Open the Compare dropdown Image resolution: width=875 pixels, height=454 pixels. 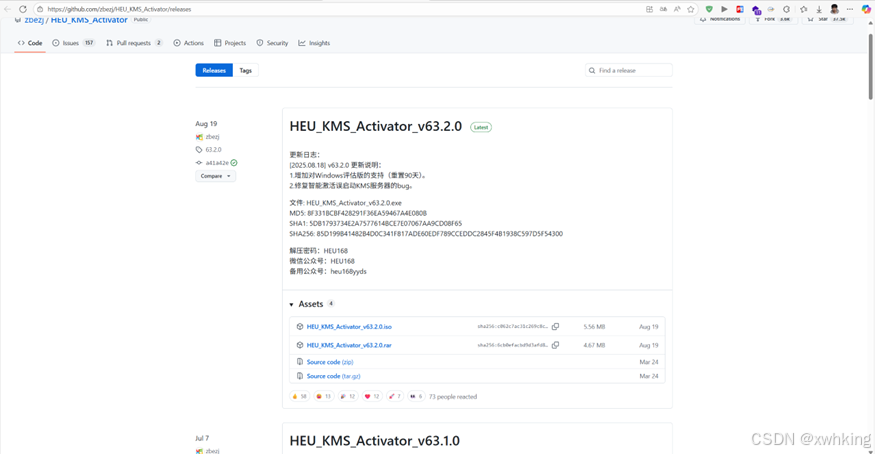pos(215,176)
